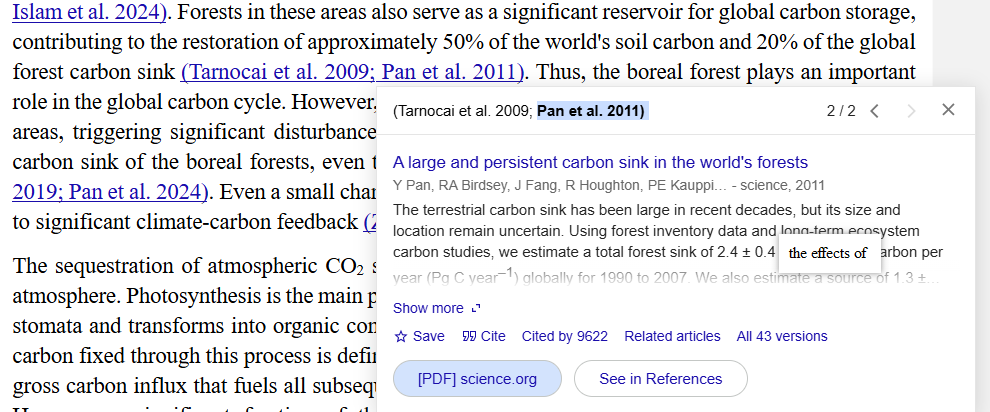This screenshot has height=412, width=990.
Task: Save the article with the star icon
Action: (x=401, y=336)
